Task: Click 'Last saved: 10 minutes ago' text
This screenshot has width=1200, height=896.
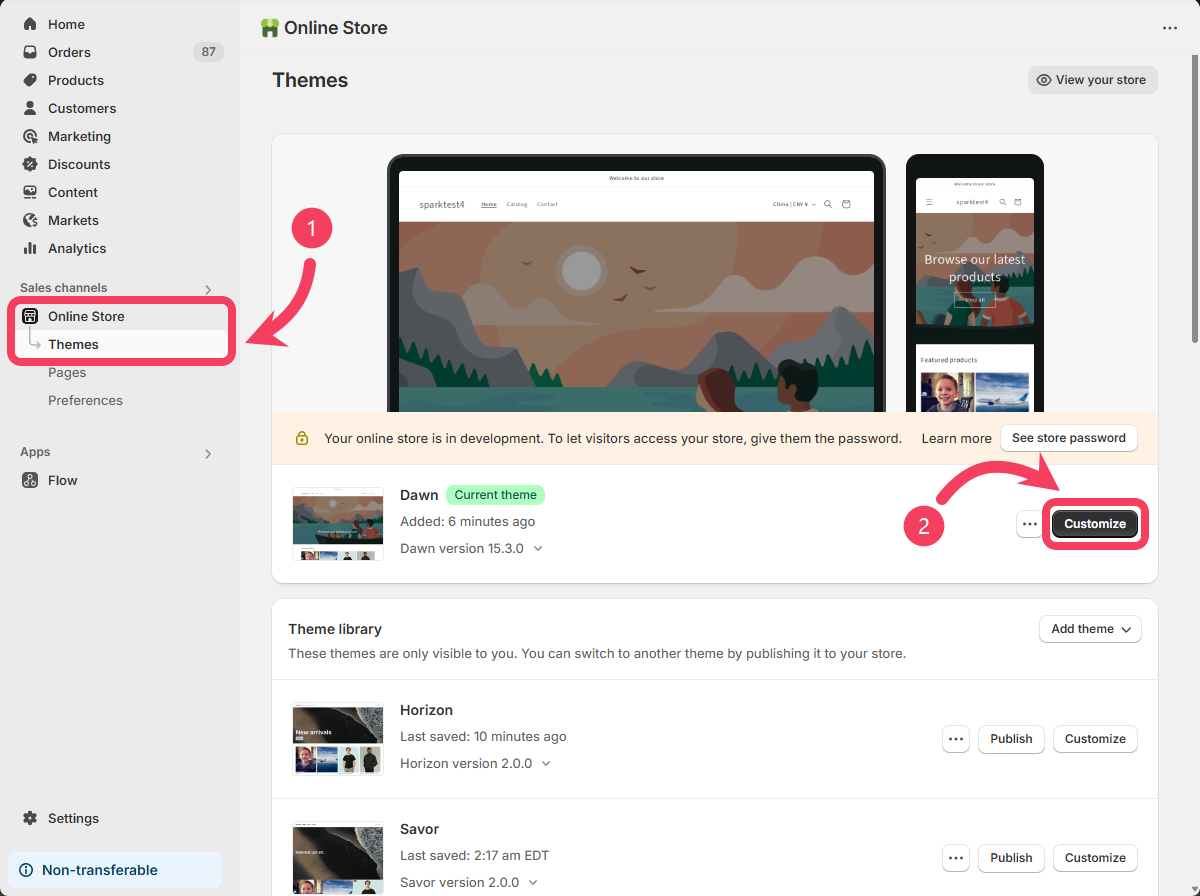Action: point(483,736)
